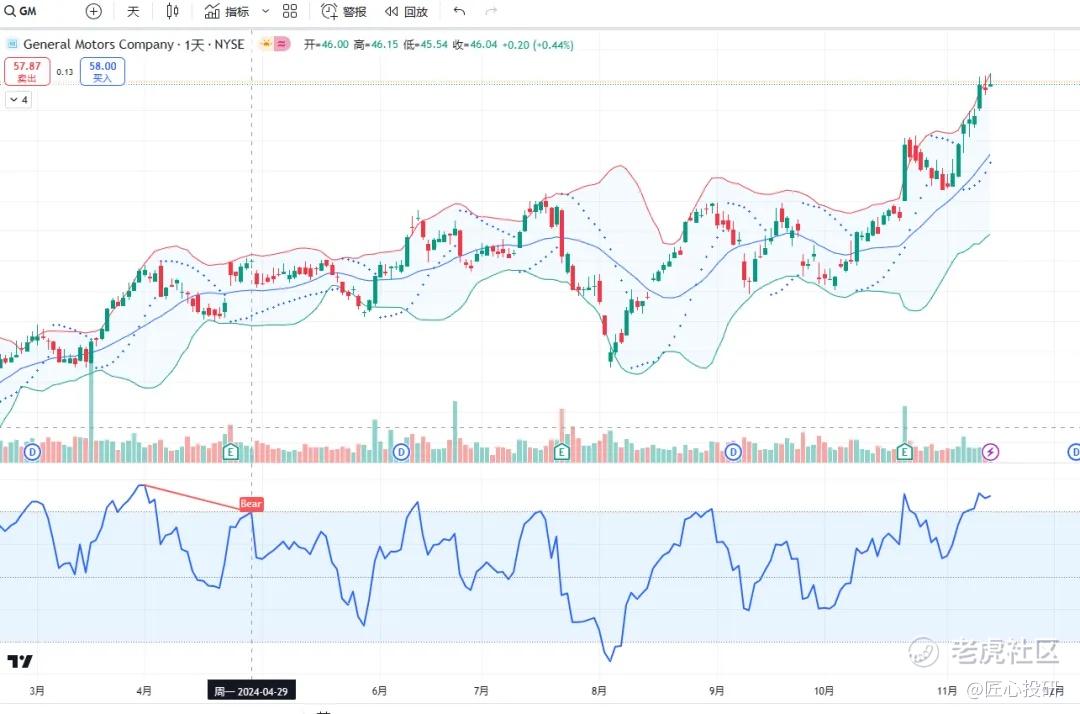The image size is (1080, 714).
Task: Click the opening price value 46.00
Action: (335, 45)
